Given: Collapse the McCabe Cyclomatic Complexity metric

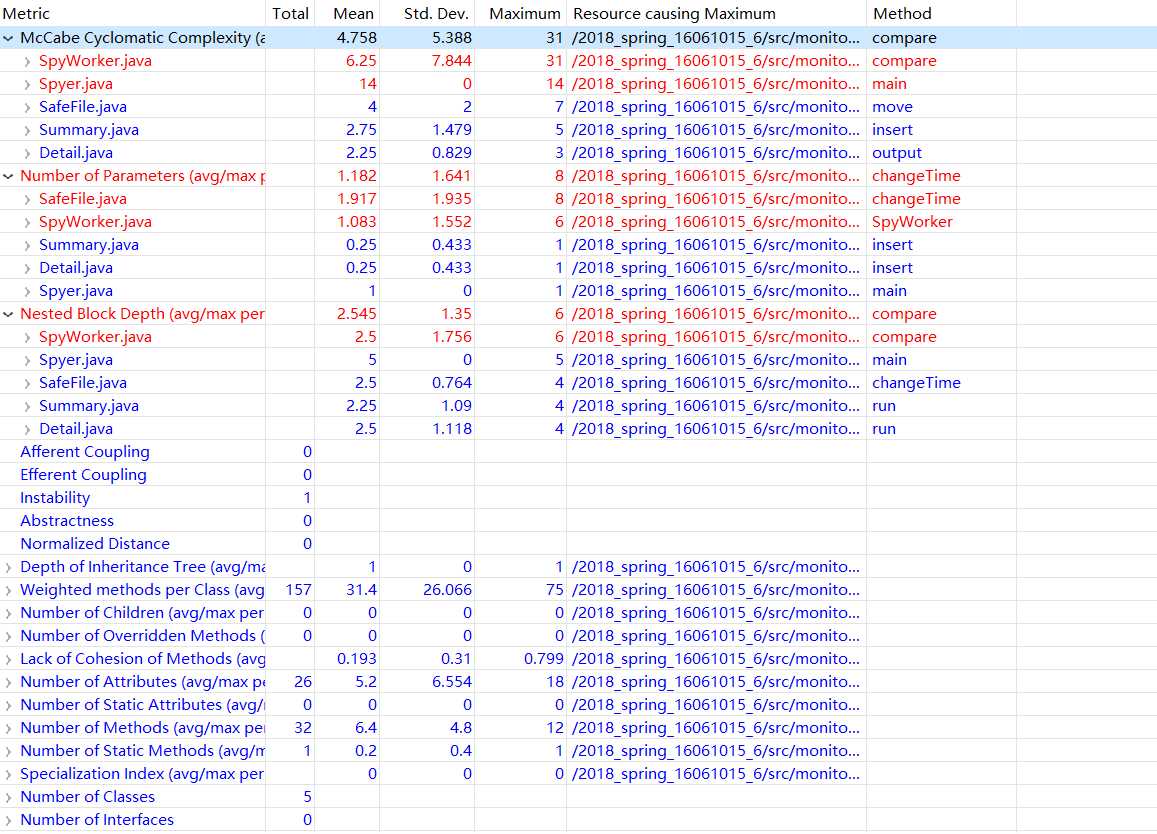Looking at the screenshot, I should pos(9,38).
